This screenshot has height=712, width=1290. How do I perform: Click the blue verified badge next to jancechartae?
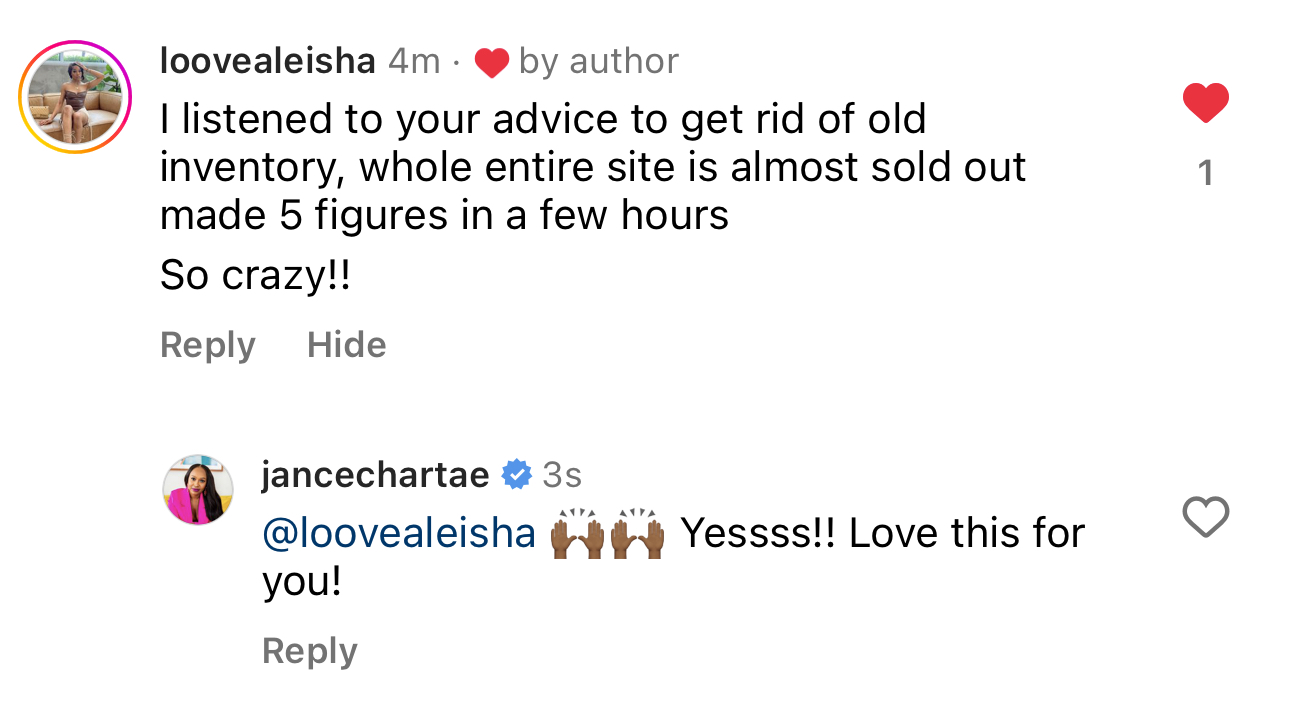click(x=516, y=474)
